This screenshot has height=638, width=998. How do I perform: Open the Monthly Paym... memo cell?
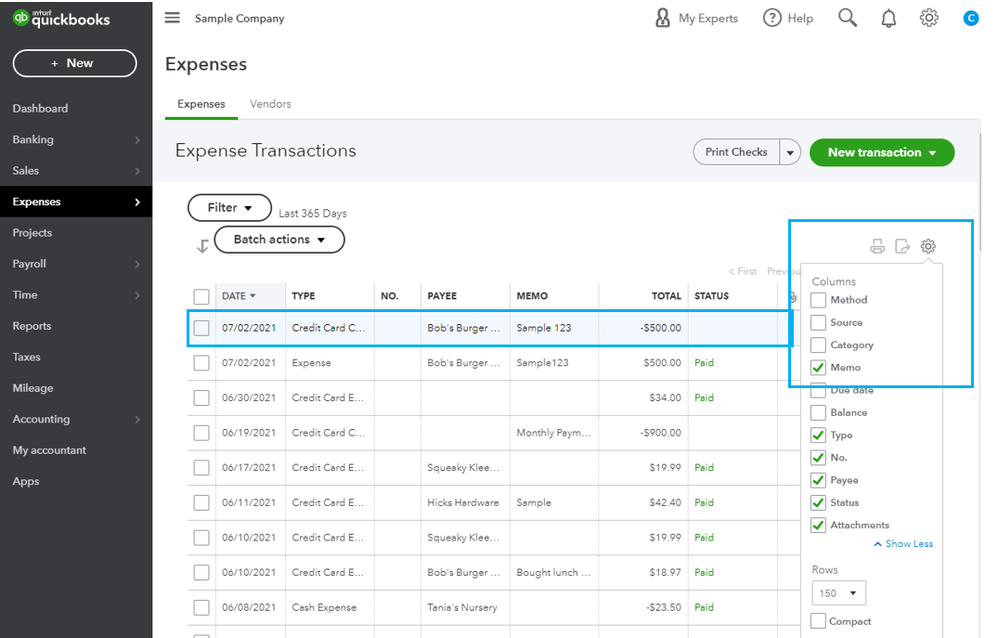click(x=554, y=433)
